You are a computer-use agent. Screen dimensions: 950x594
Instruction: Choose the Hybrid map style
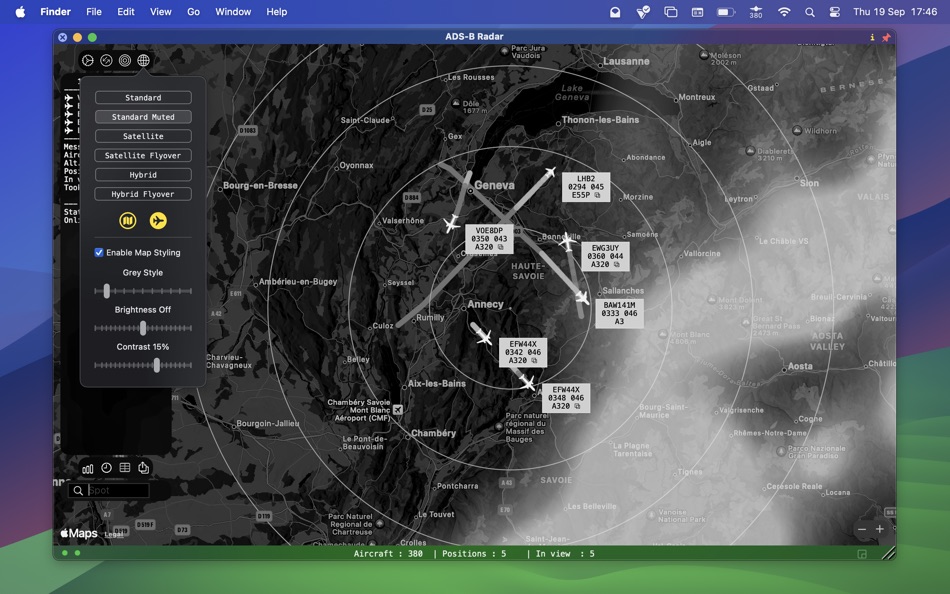pyautogui.click(x=142, y=174)
